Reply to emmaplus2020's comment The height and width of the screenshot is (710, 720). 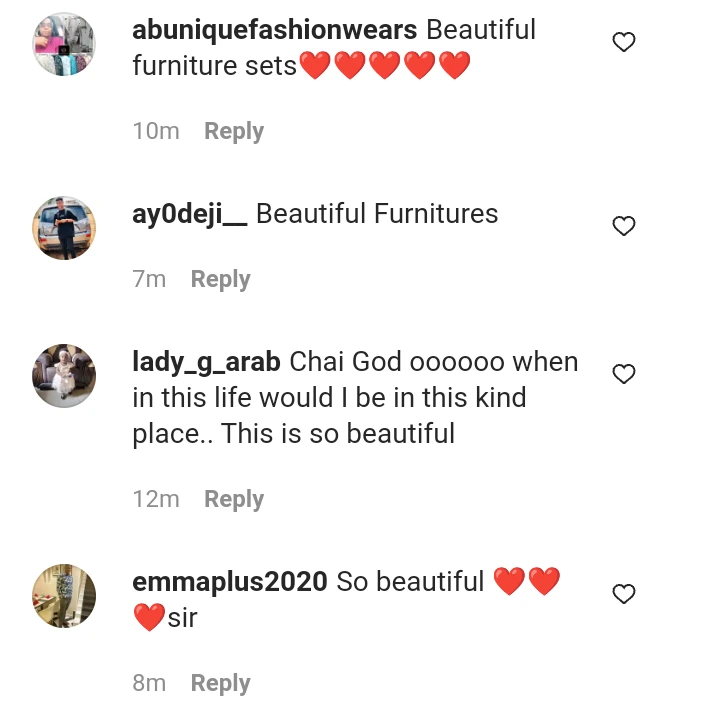(220, 683)
